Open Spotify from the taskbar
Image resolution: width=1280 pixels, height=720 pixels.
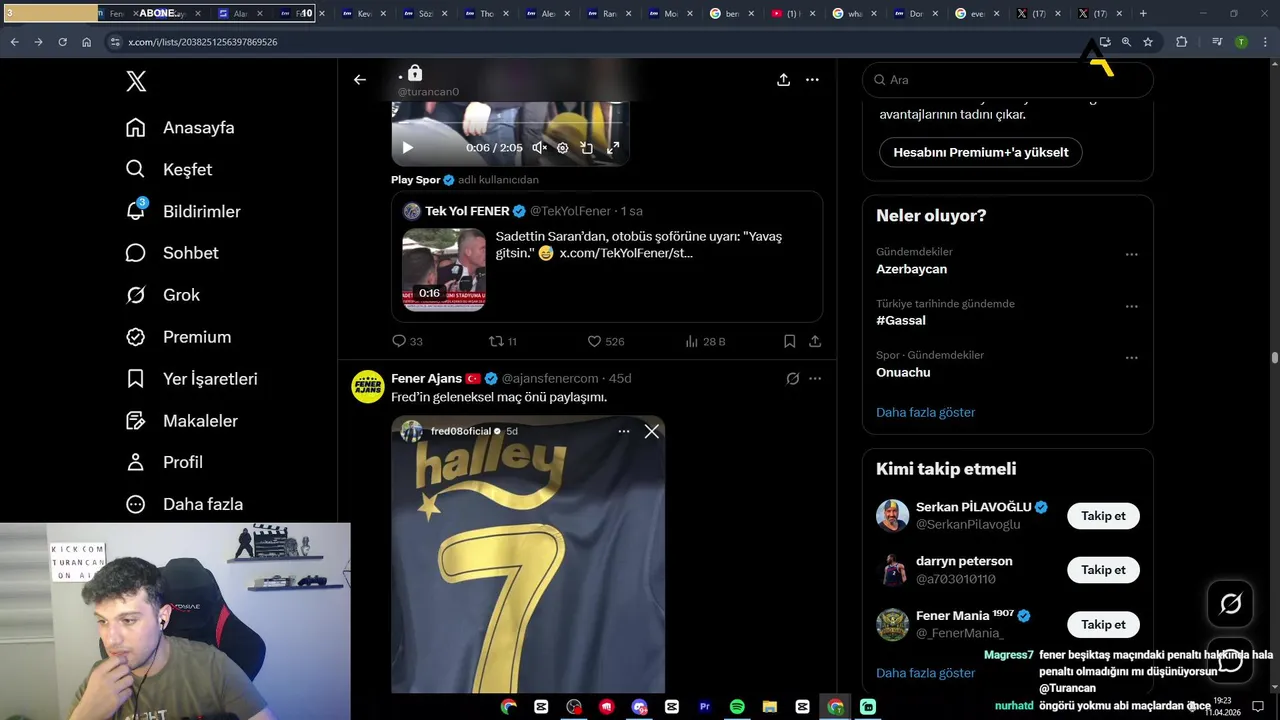[737, 707]
